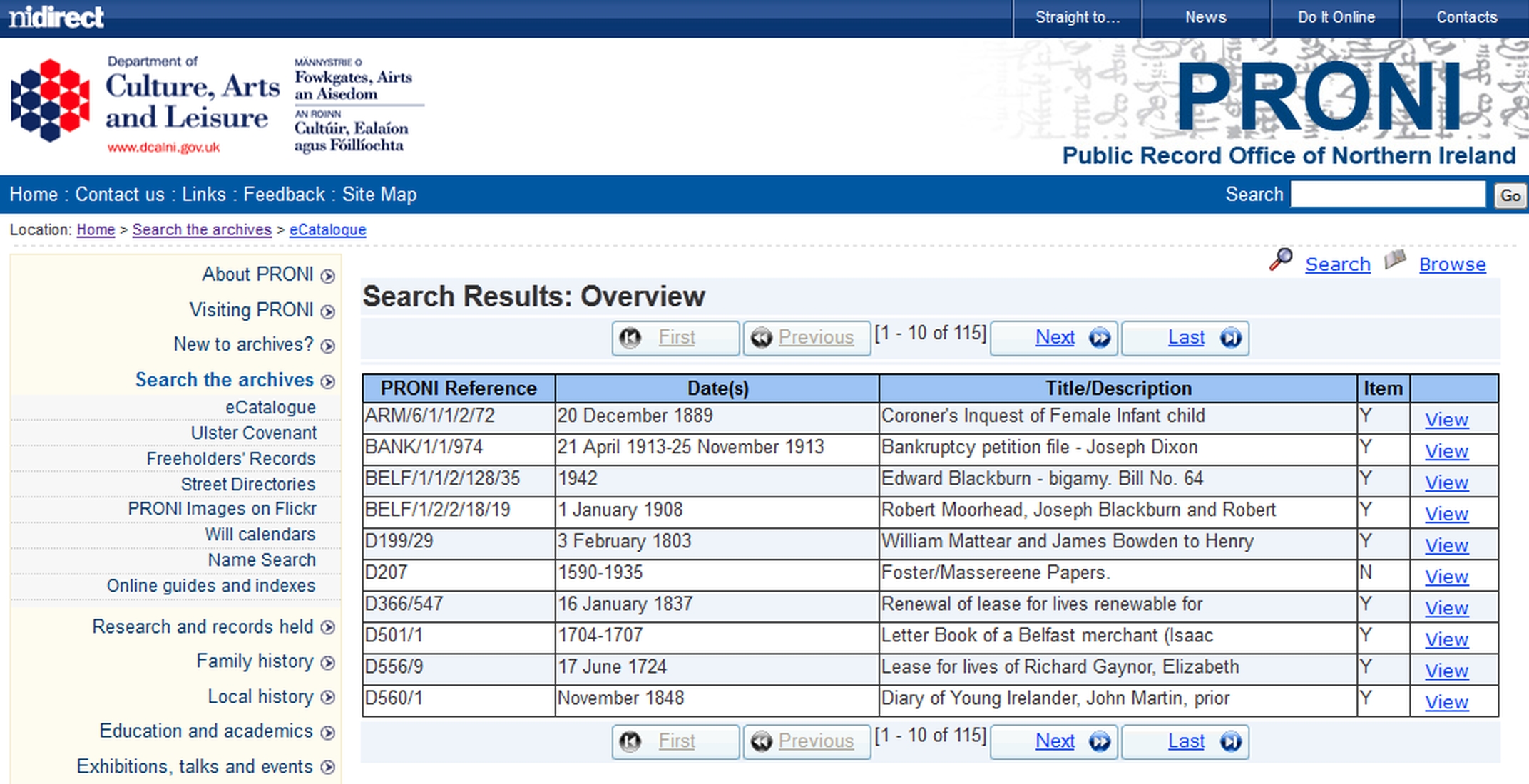
Task: Click the bottom First rewind icon
Action: 630,741
